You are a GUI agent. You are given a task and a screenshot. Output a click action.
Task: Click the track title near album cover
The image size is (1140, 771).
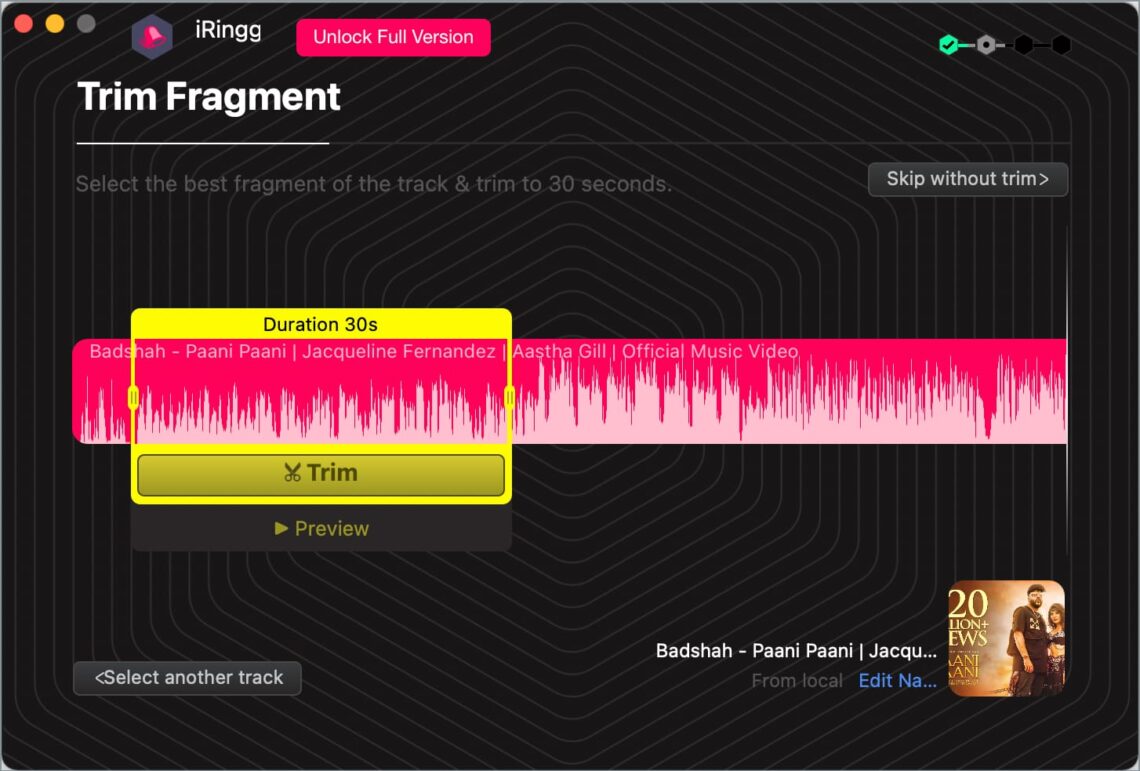pyautogui.click(x=796, y=650)
